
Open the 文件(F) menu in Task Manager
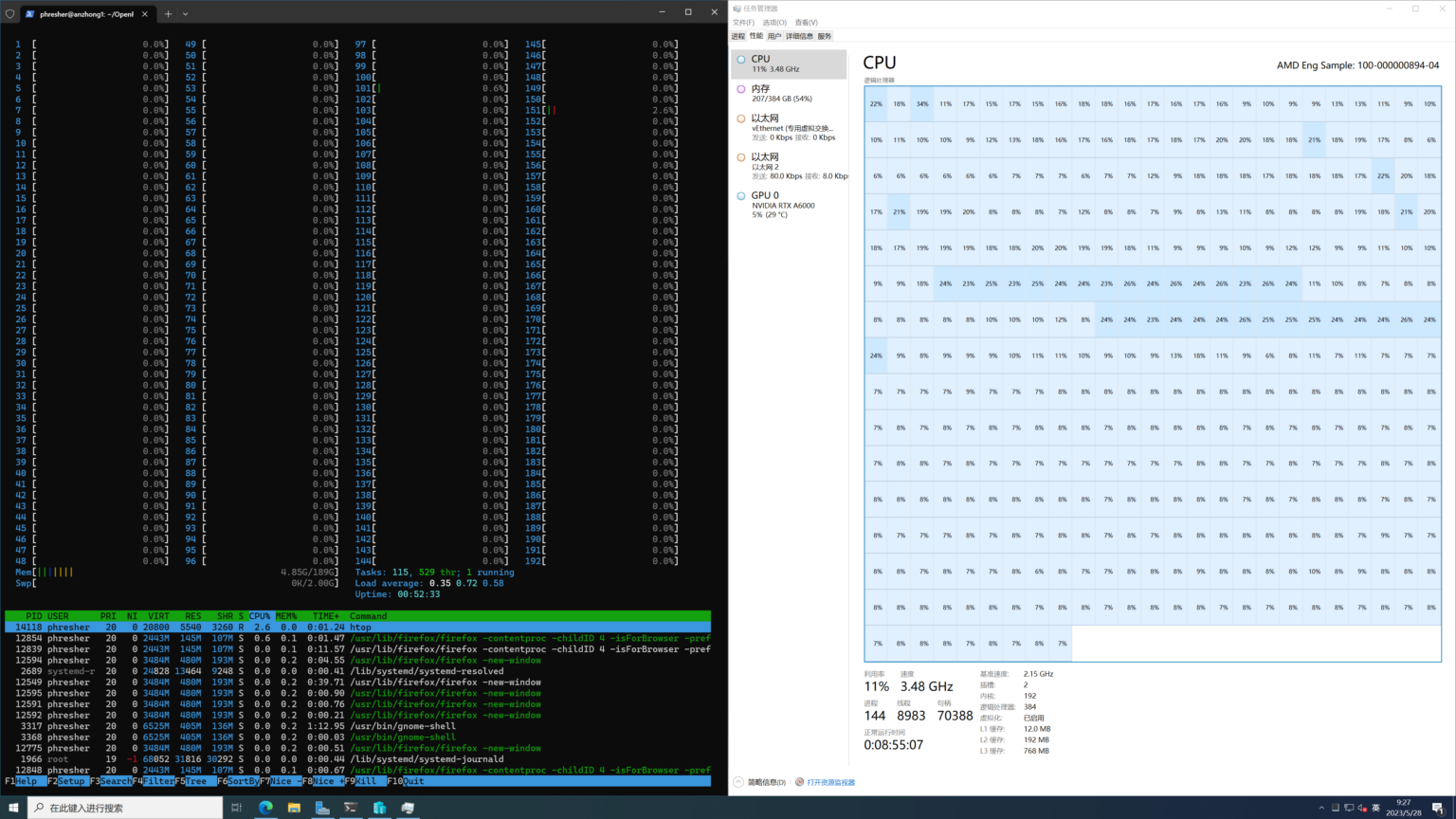tap(743, 23)
